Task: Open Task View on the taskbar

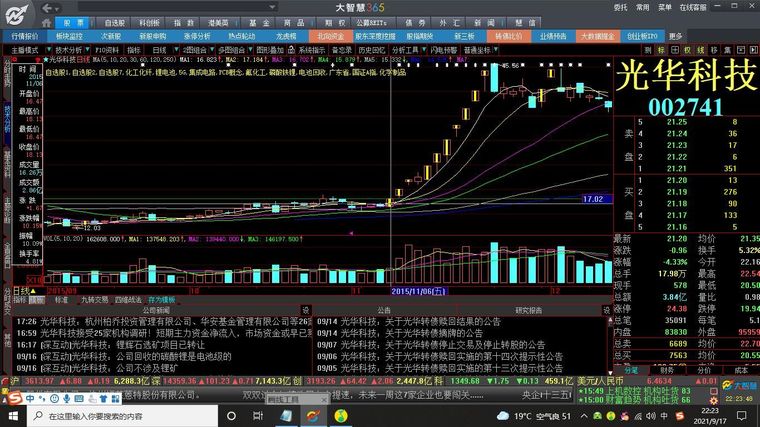Action: pyautogui.click(x=257, y=416)
